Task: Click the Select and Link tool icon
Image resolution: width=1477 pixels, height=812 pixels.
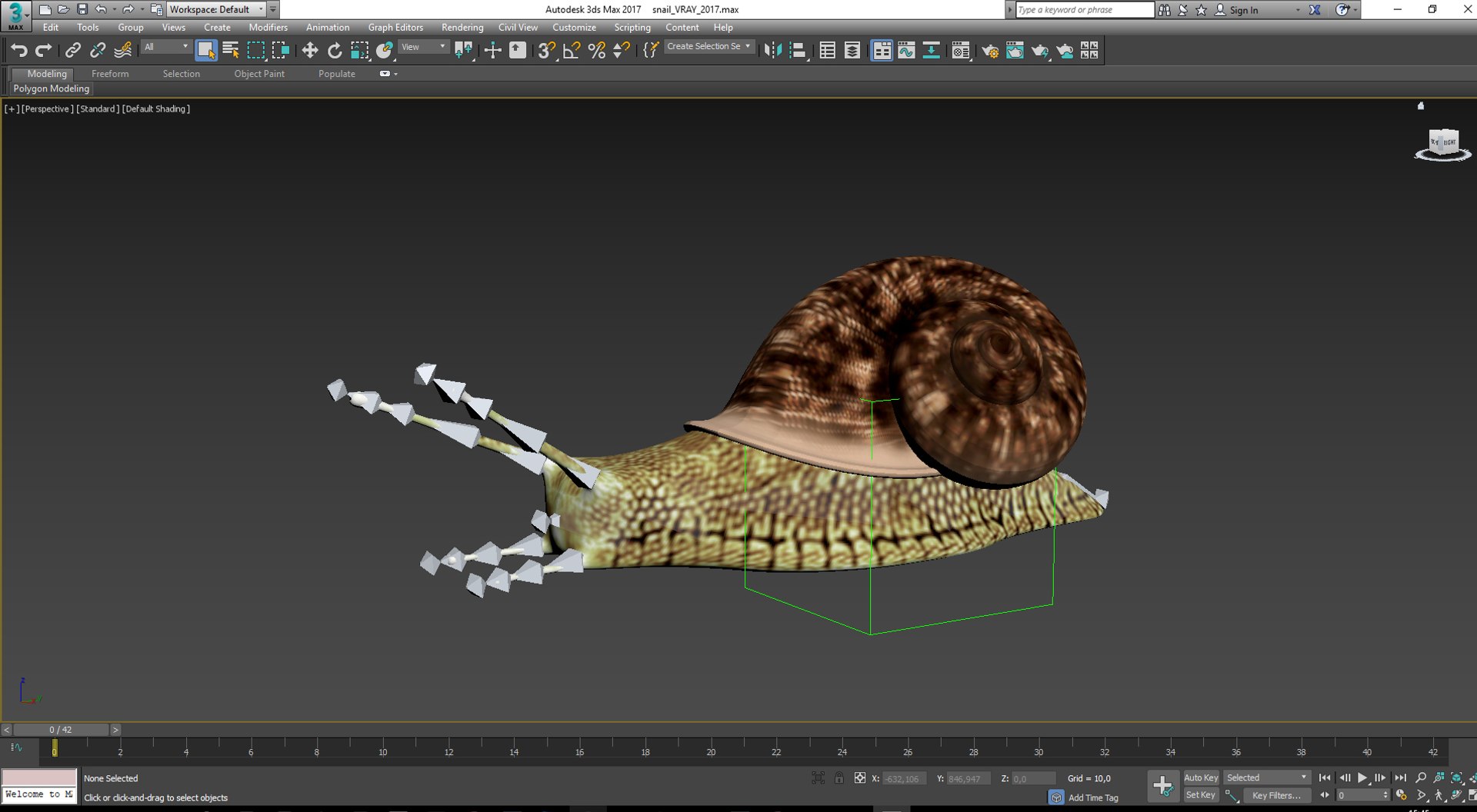Action: tap(72, 51)
